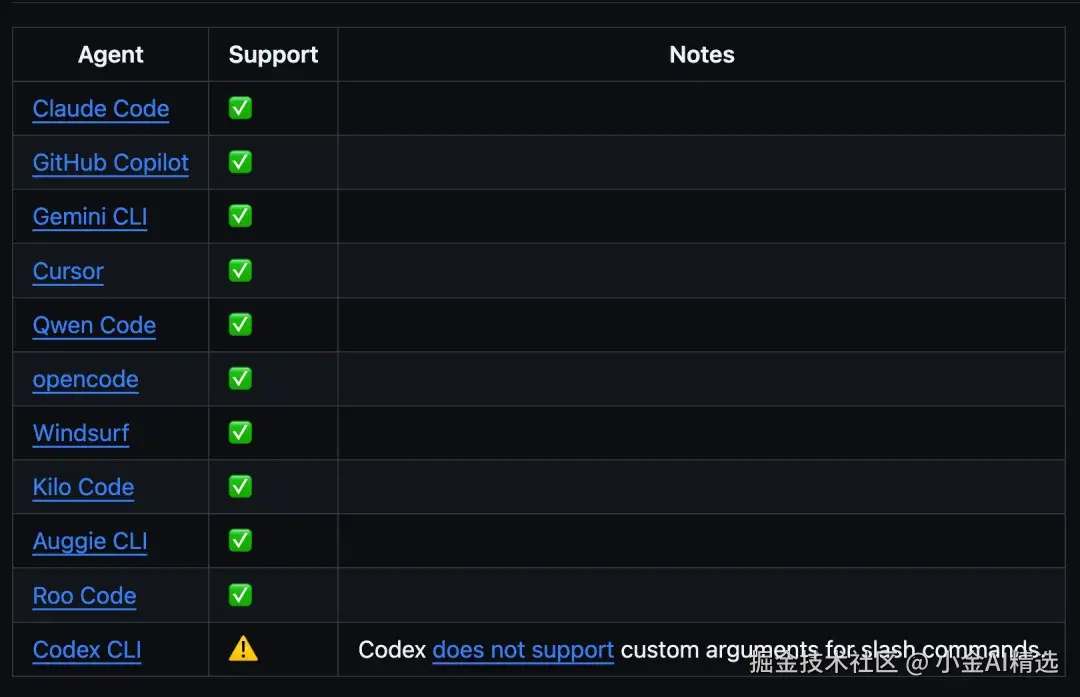The image size is (1080, 697).
Task: Click the Cursor row support checkmark
Action: pyautogui.click(x=240, y=270)
